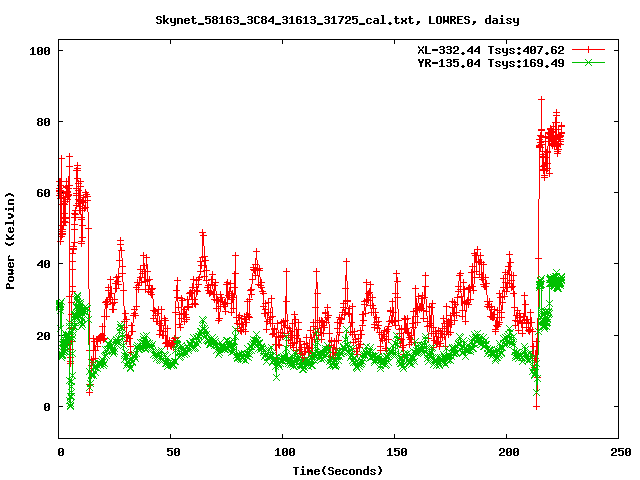Click the green YR legend line sample

coord(588,62)
